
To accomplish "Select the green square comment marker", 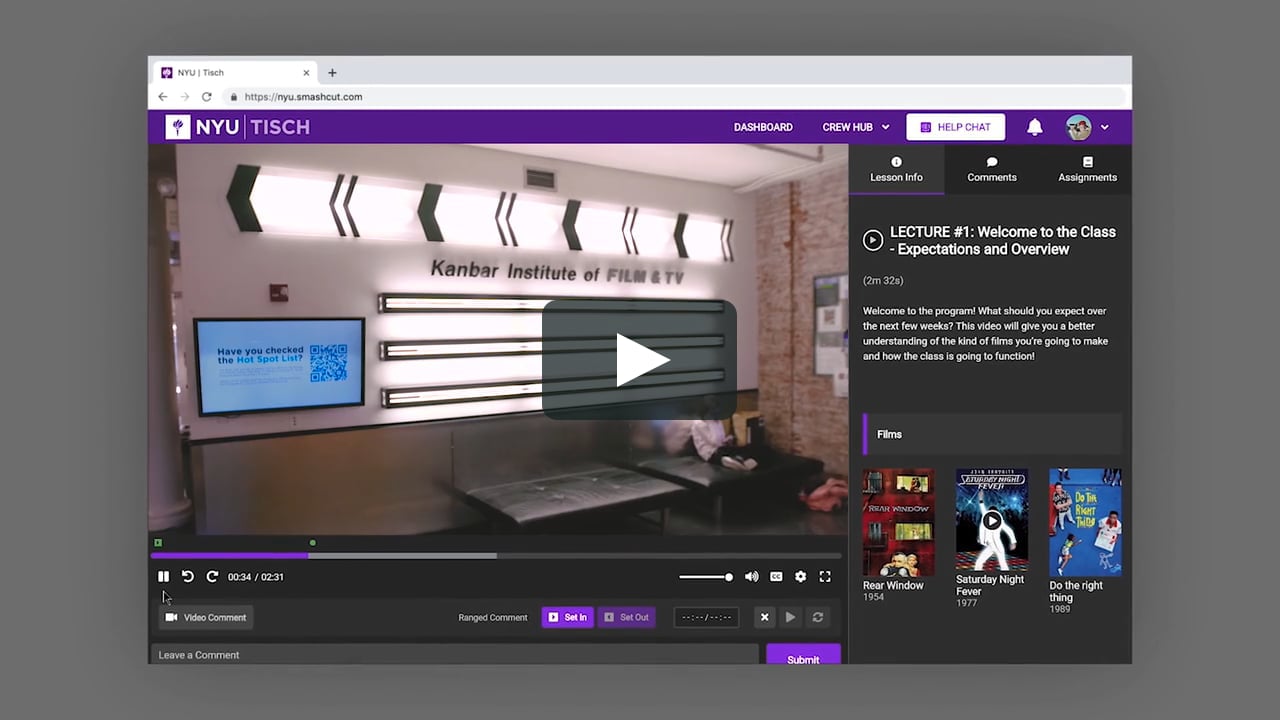I will pos(158,543).
